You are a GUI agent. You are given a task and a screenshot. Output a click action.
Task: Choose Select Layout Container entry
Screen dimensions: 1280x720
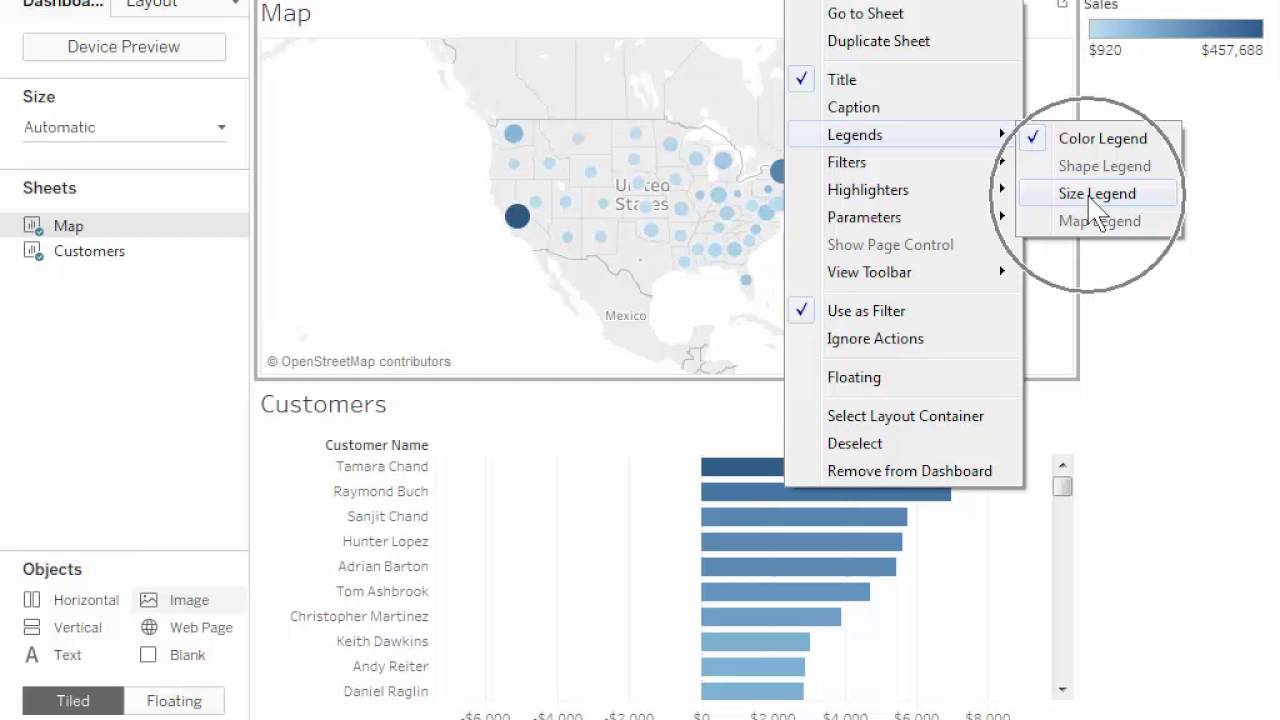(905, 416)
